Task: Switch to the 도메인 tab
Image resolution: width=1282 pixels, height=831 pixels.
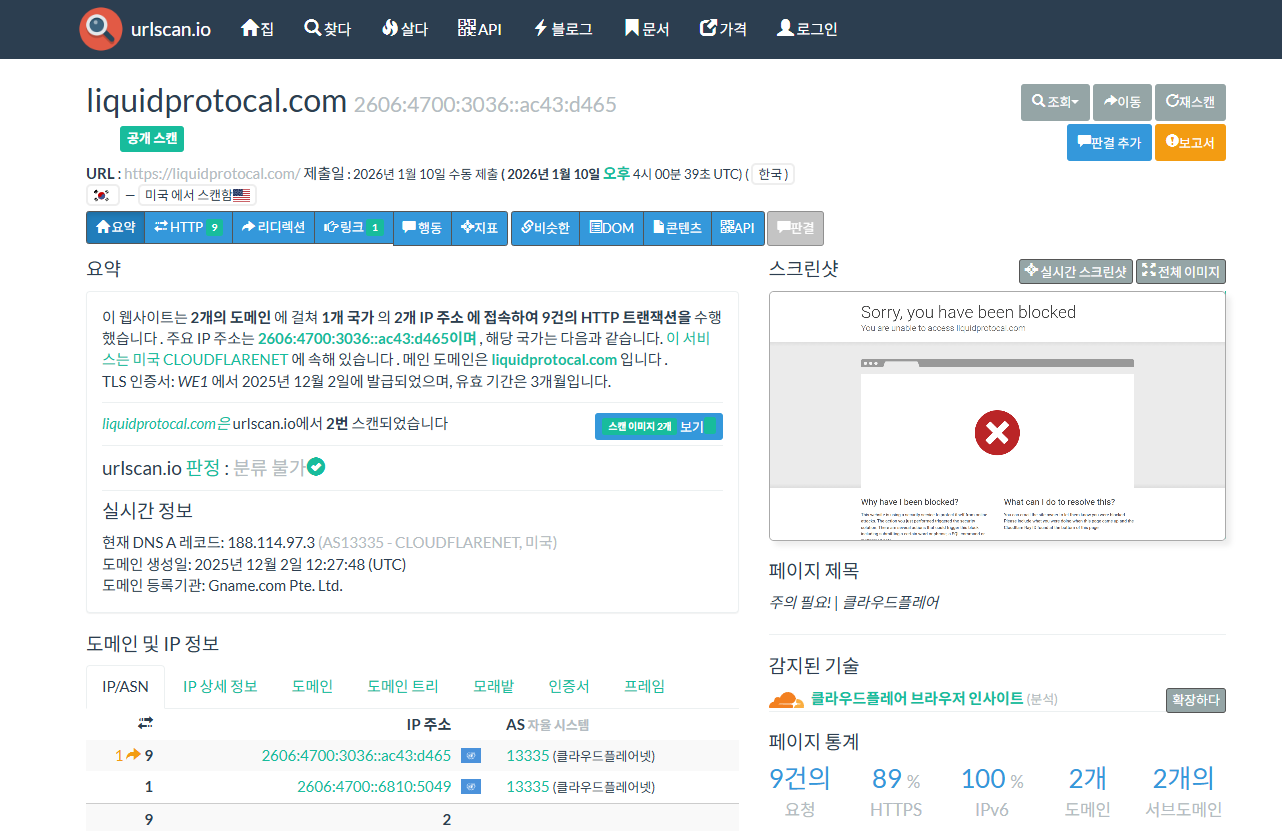Action: pyautogui.click(x=312, y=686)
